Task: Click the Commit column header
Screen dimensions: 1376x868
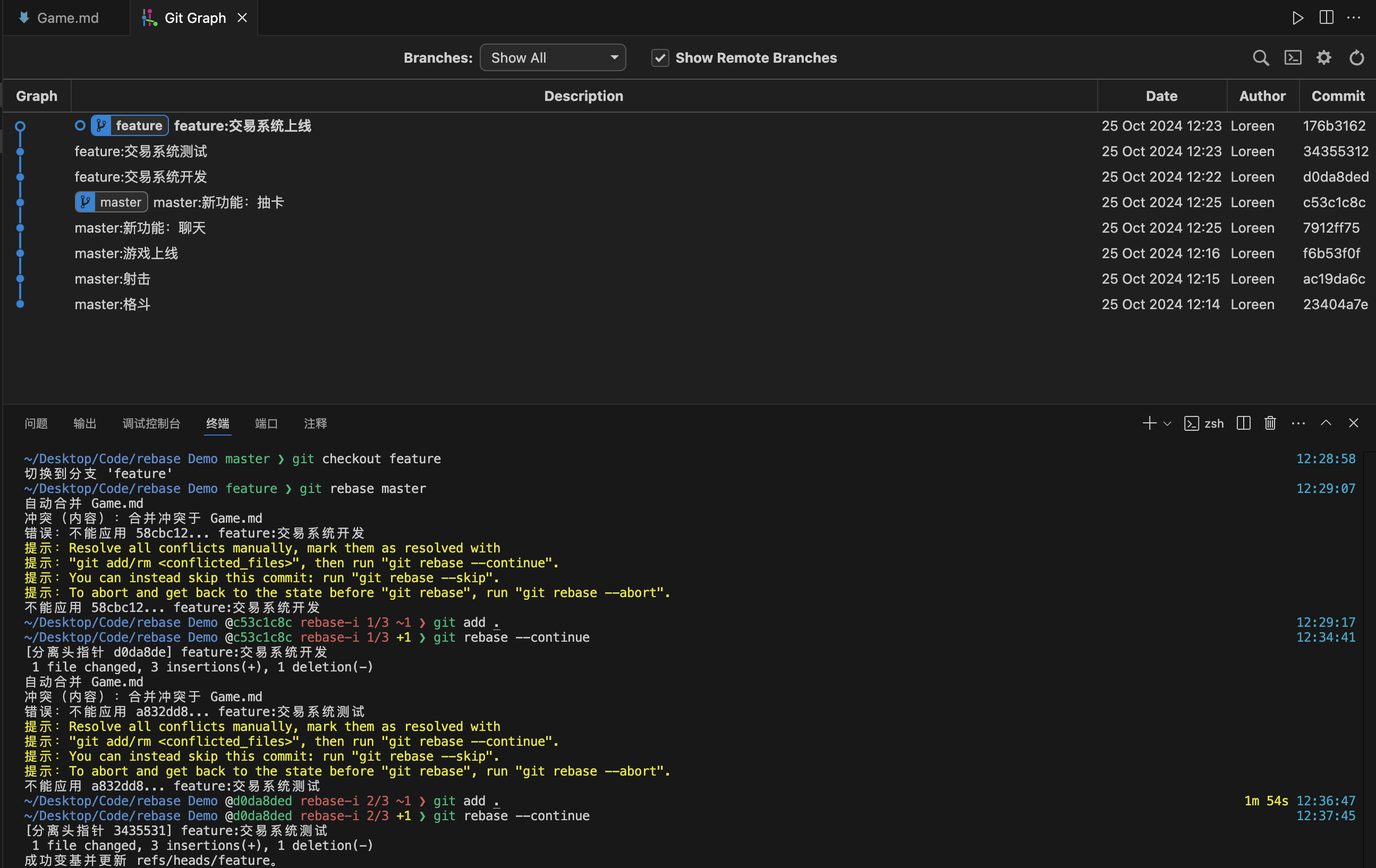Action: tap(1338, 96)
